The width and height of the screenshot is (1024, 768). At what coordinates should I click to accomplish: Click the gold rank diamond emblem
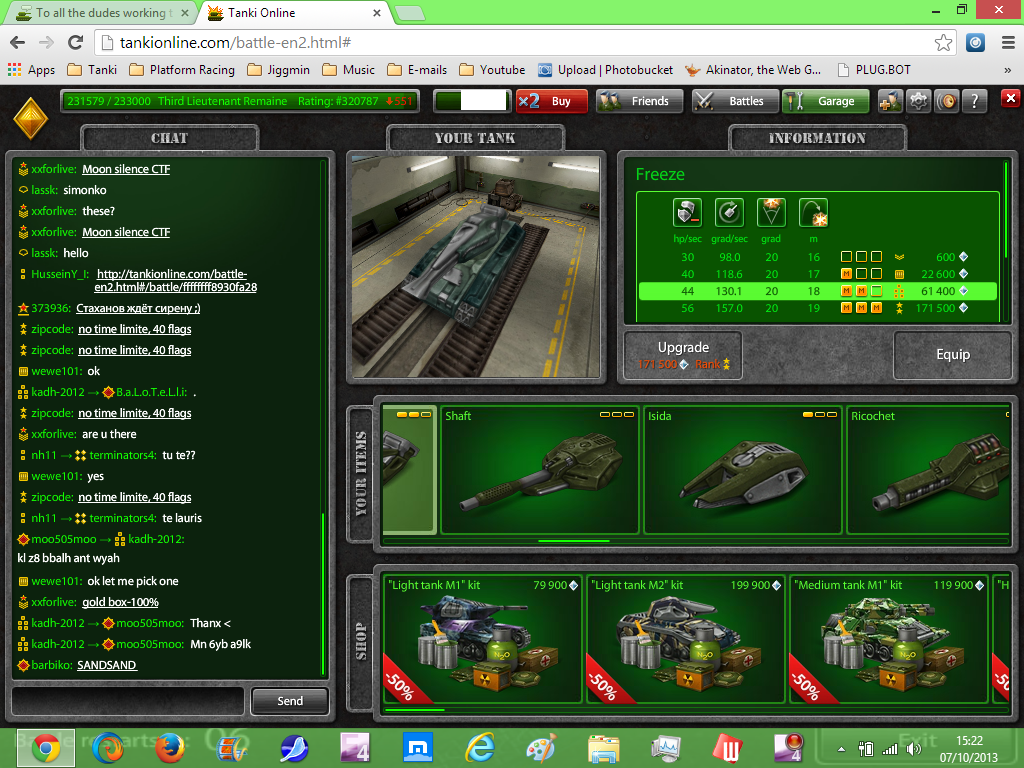point(30,119)
